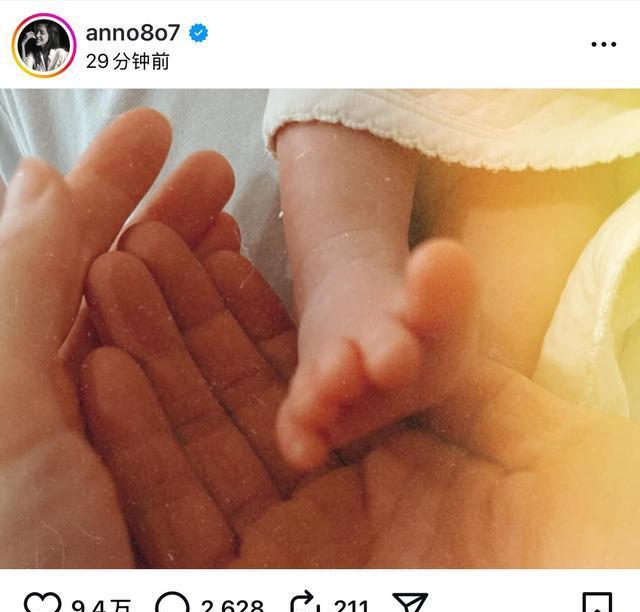Tap the repost arrows icon

pyautogui.click(x=304, y=603)
